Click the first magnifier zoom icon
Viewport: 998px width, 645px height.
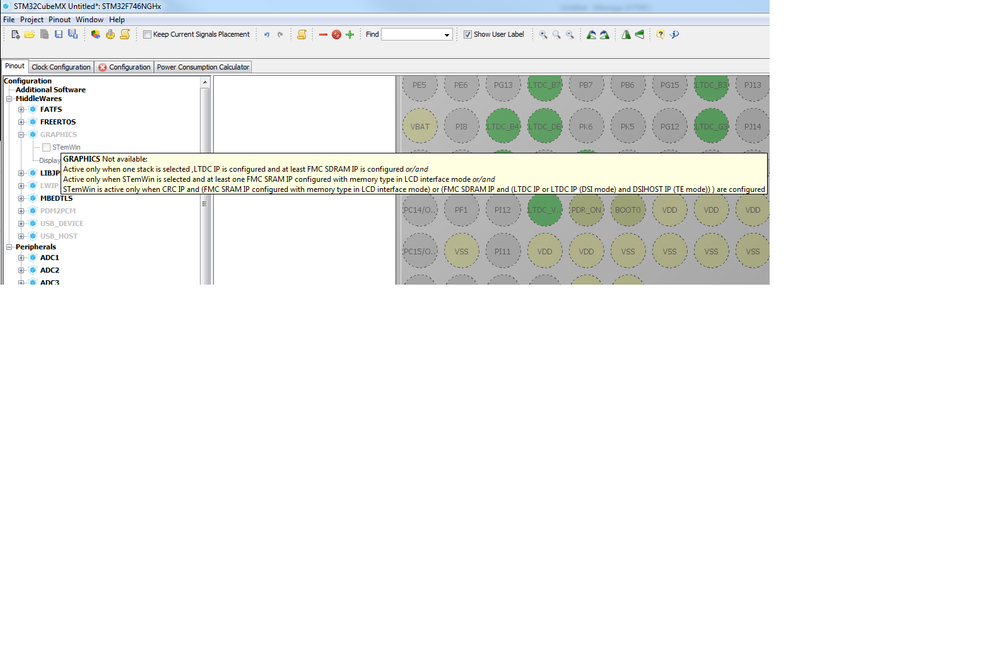point(543,34)
